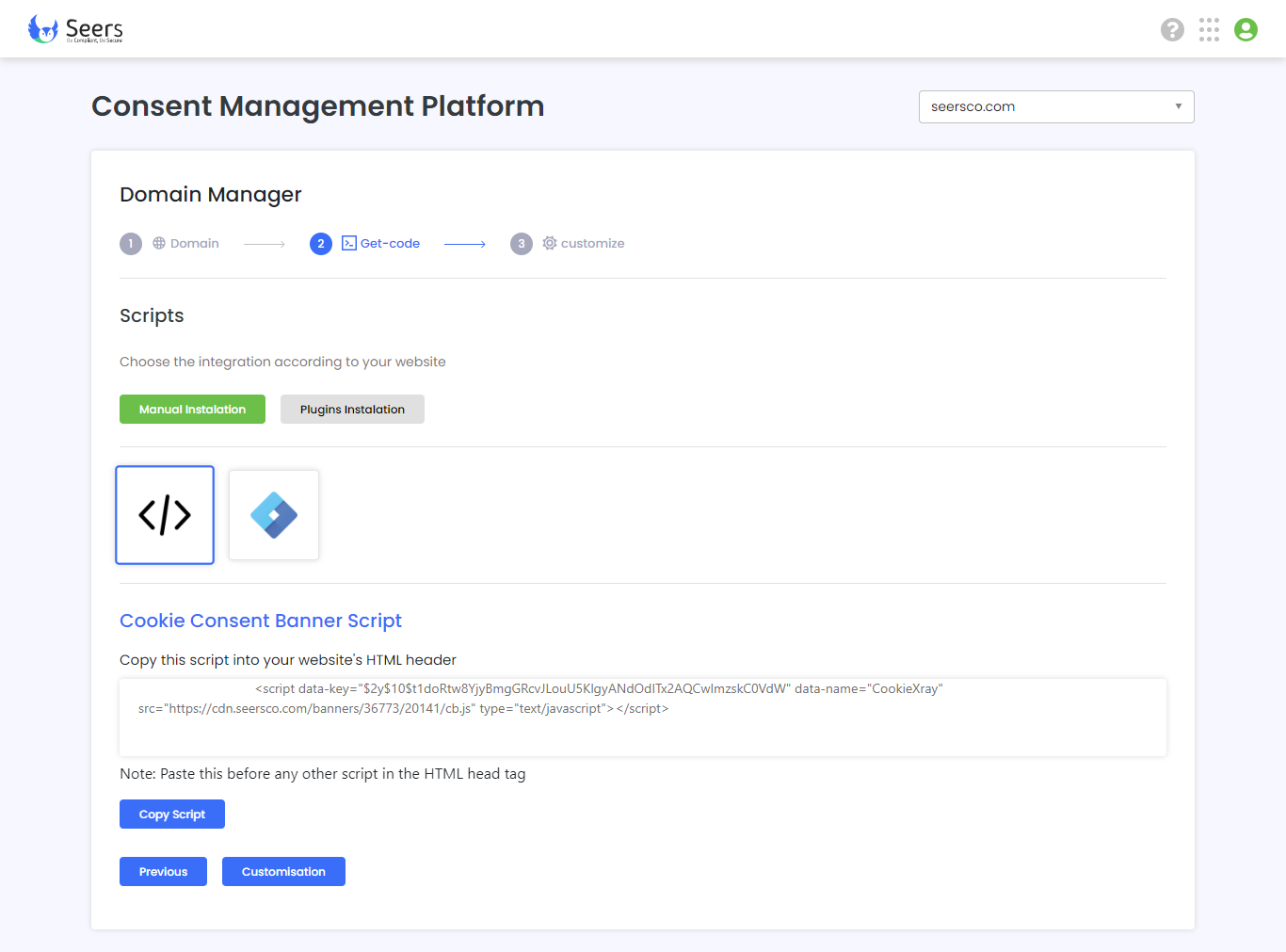
Task: Open the apps grid menu icon
Action: pyautogui.click(x=1209, y=30)
